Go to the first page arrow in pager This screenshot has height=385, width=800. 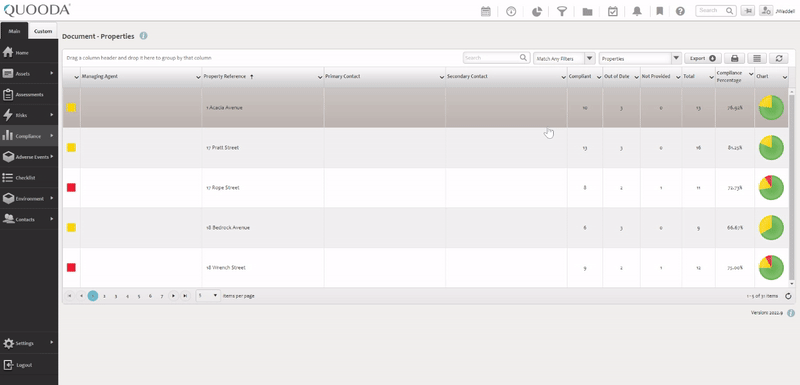point(70,296)
